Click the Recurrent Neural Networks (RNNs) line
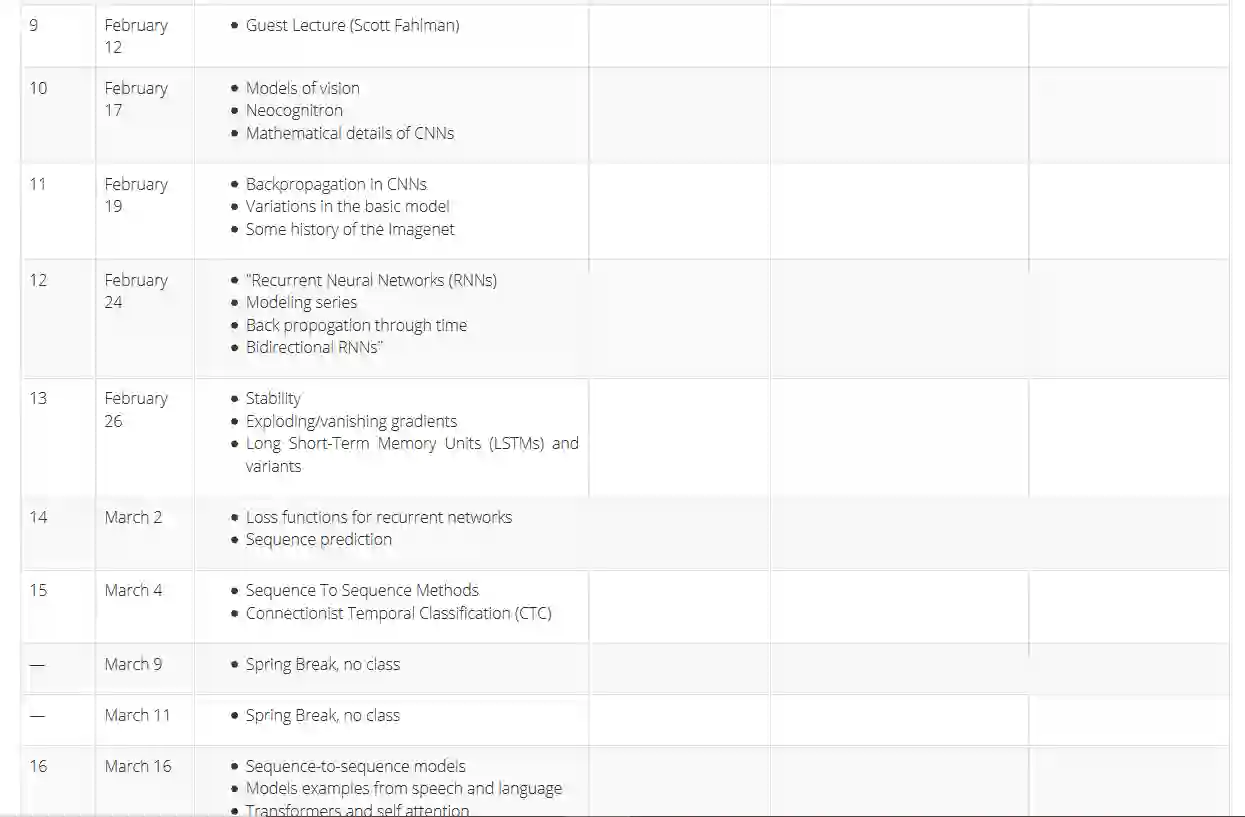Image resolution: width=1245 pixels, height=817 pixels. click(371, 280)
